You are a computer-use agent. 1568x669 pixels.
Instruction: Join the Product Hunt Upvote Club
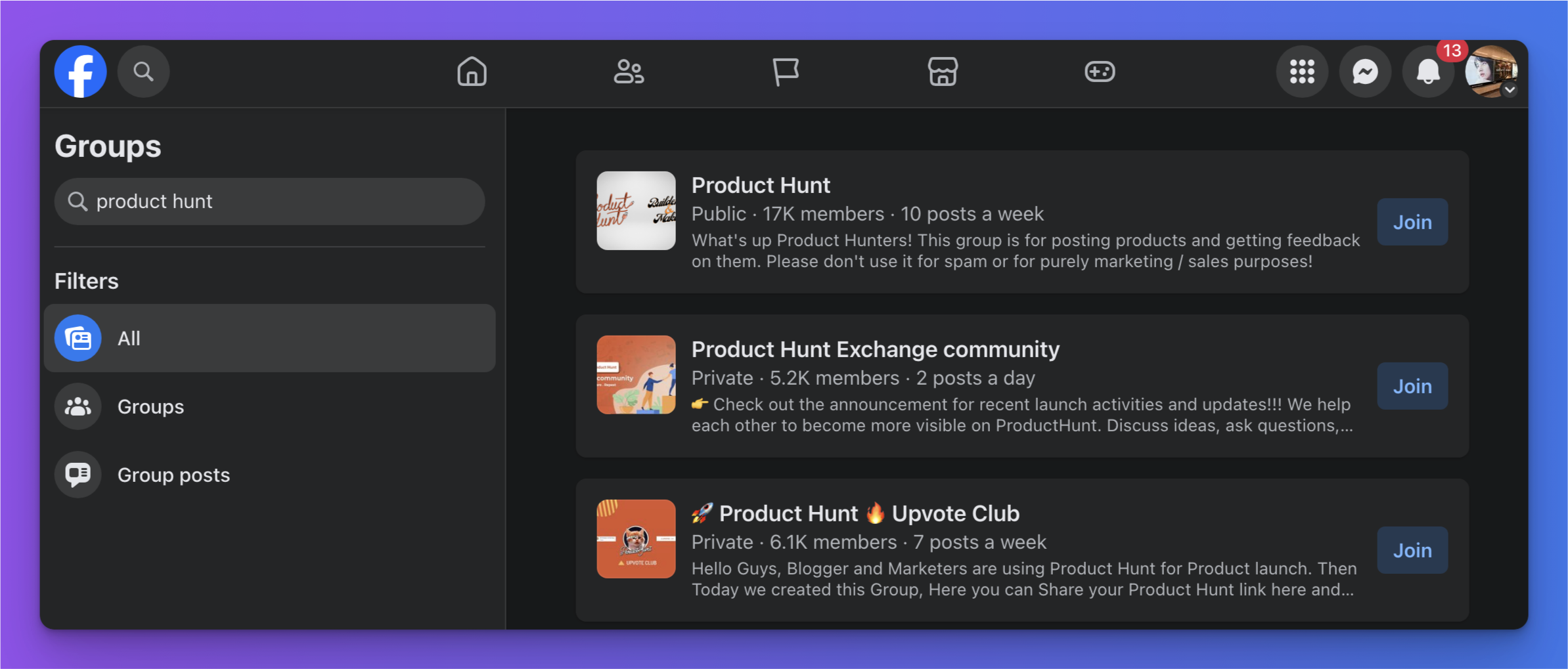click(1412, 550)
